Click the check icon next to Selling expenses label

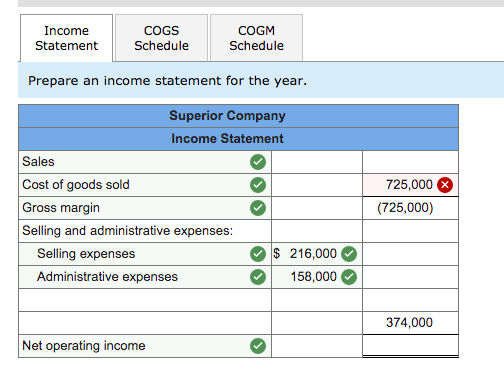[x=258, y=254]
